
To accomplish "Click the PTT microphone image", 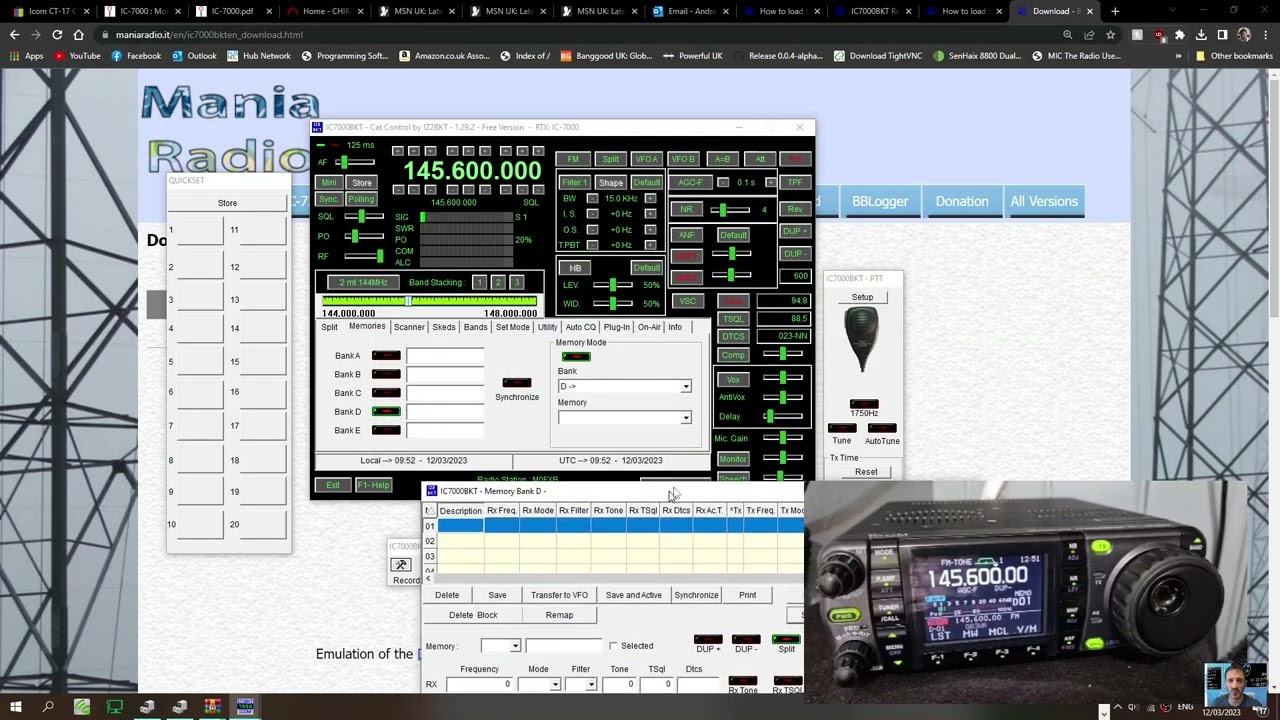I will [x=862, y=340].
